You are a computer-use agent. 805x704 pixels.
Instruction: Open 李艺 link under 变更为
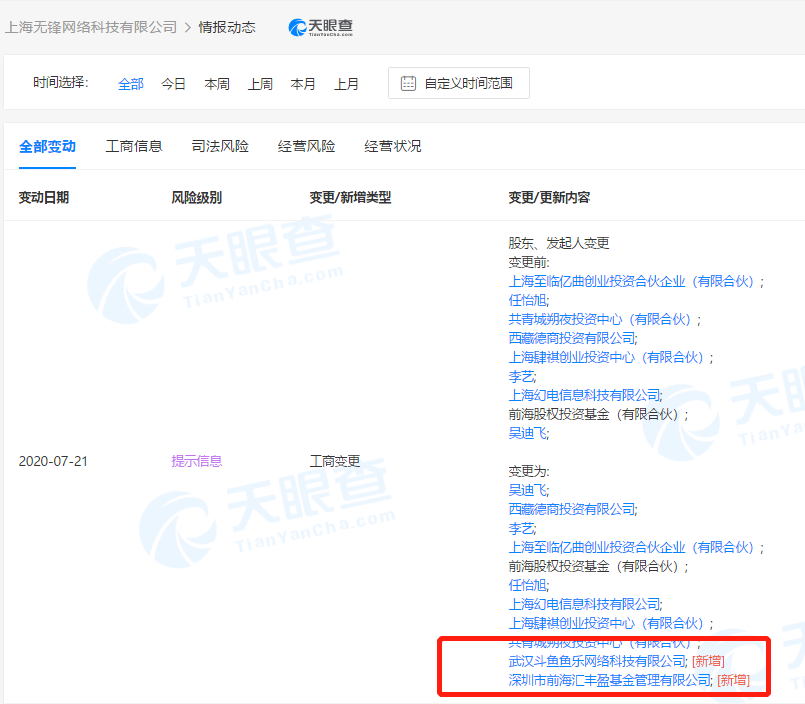point(521,528)
